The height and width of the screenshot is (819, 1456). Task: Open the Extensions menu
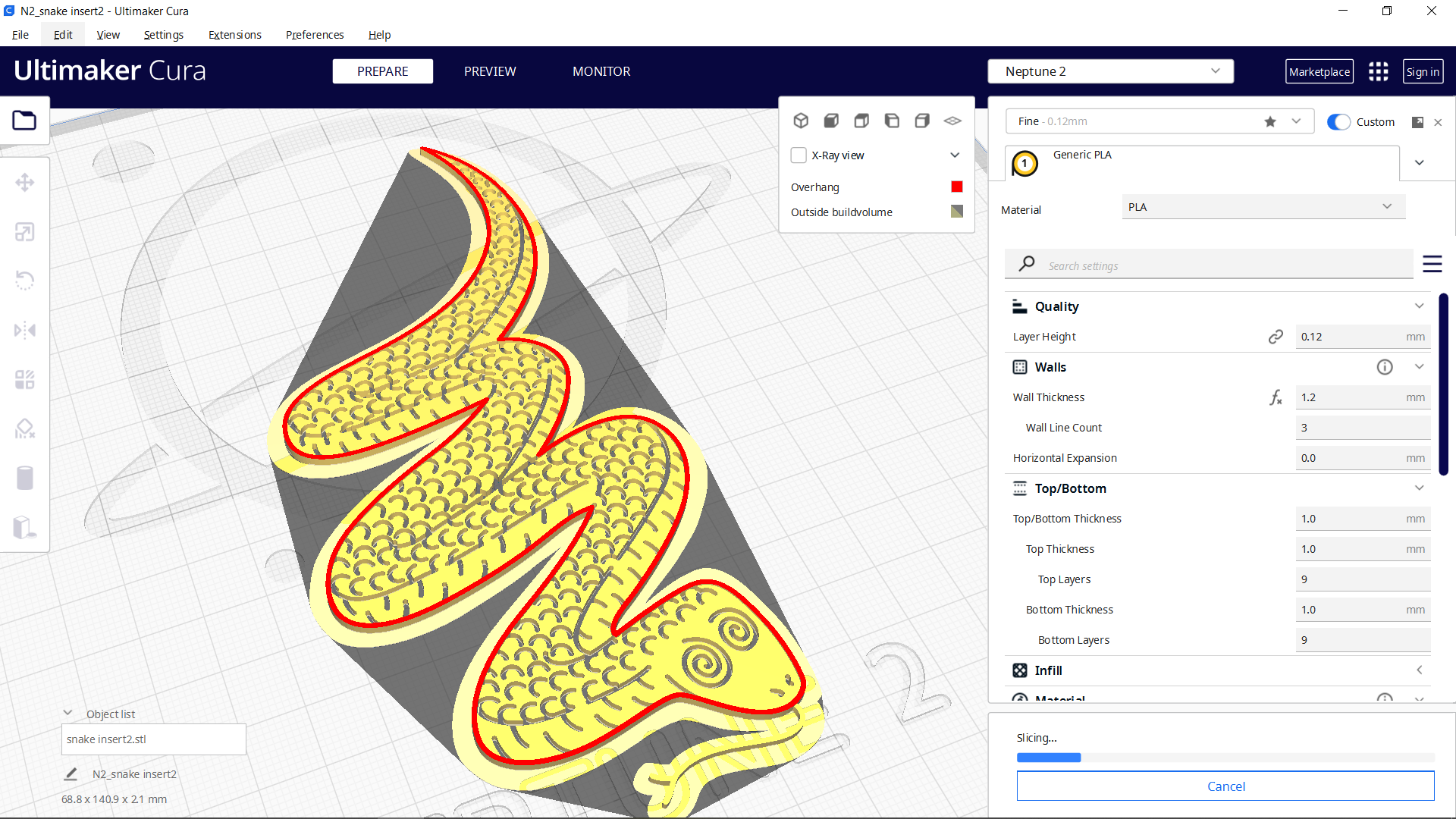(234, 35)
